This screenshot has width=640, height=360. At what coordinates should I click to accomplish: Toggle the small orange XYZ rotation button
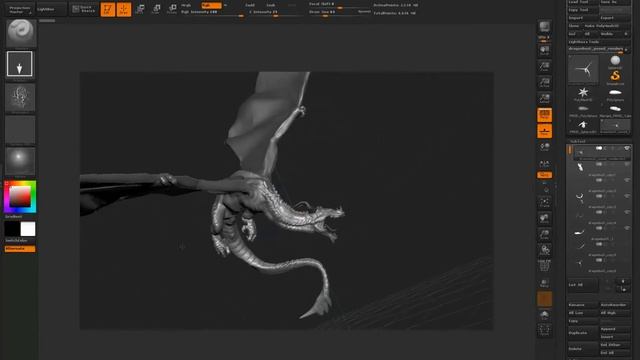[x=544, y=175]
